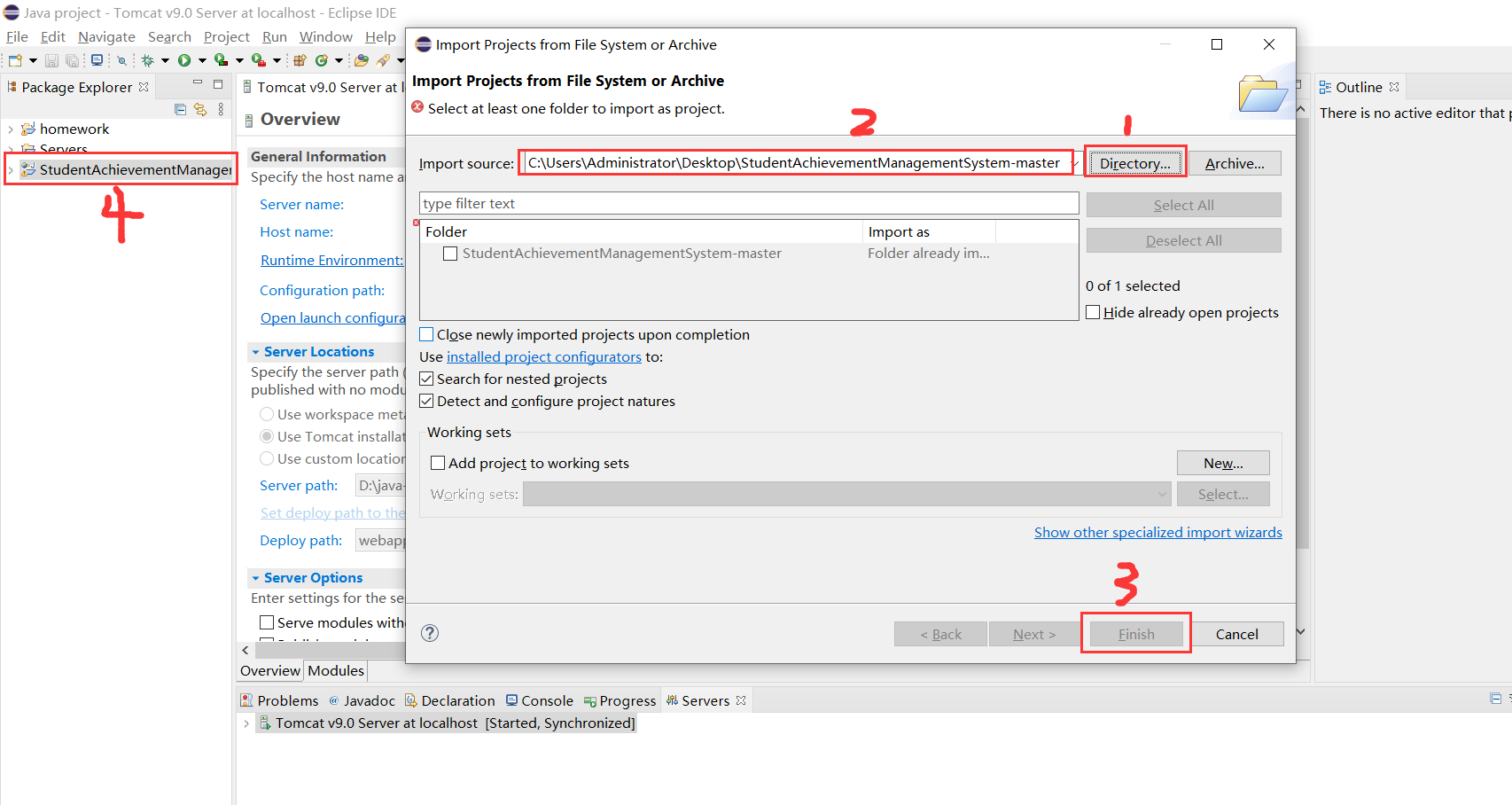The height and width of the screenshot is (805, 1512).
Task: Minimize the bottom Servers panel icon
Action: [1496, 699]
